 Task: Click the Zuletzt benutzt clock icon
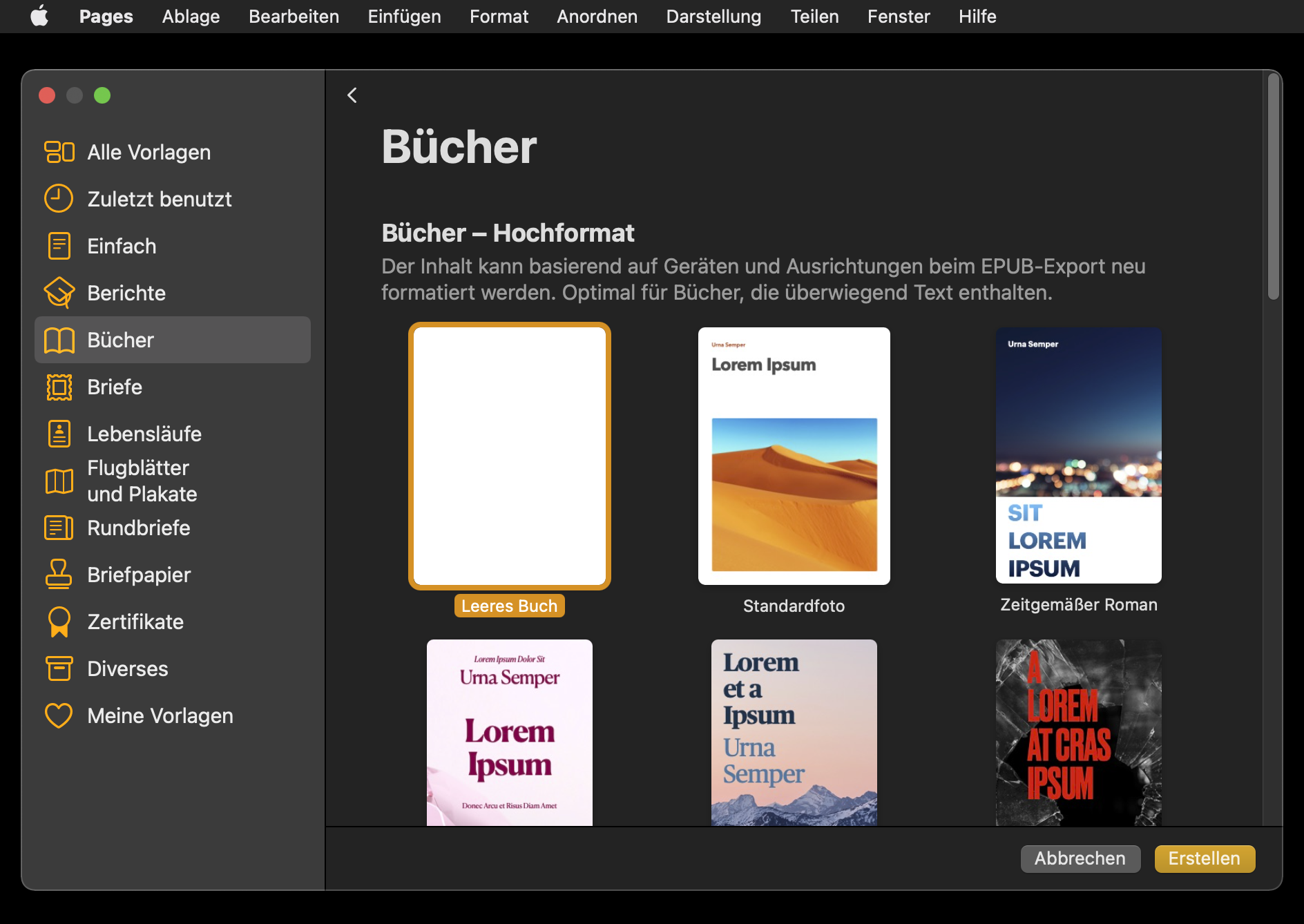[x=59, y=199]
